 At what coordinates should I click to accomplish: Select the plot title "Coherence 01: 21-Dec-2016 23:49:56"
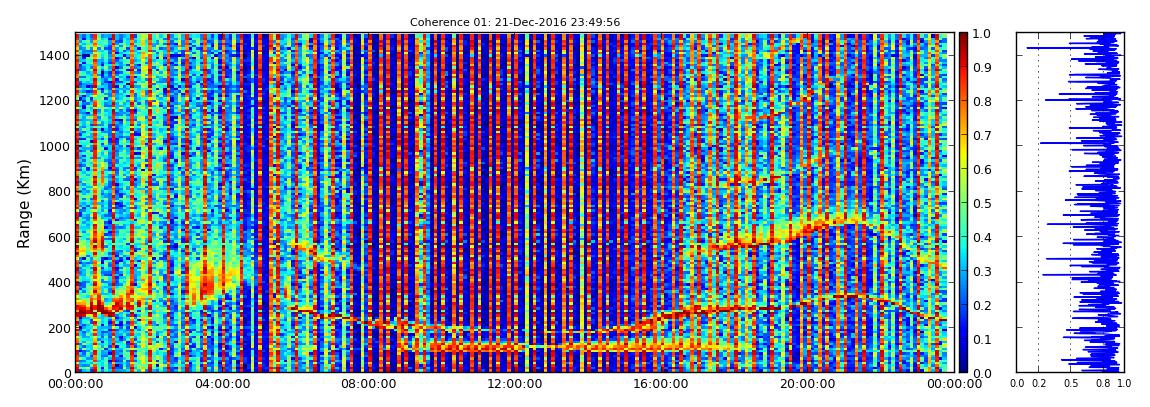click(x=515, y=23)
